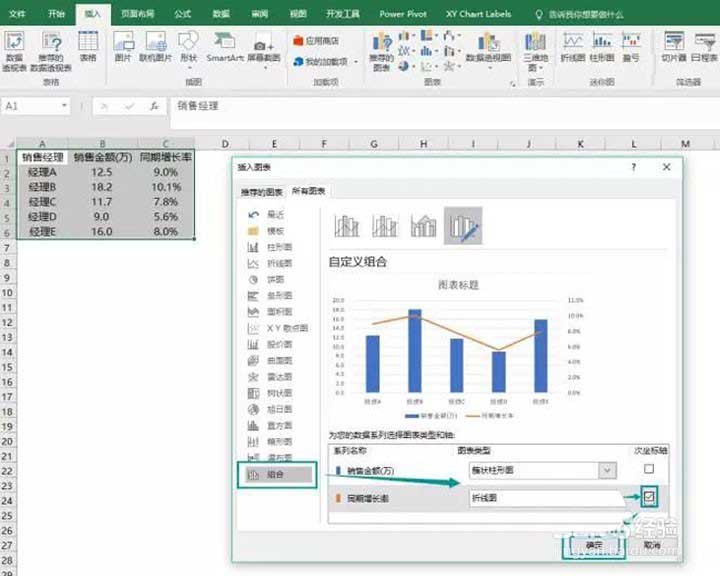Insert SmartArt graphic

(225, 46)
